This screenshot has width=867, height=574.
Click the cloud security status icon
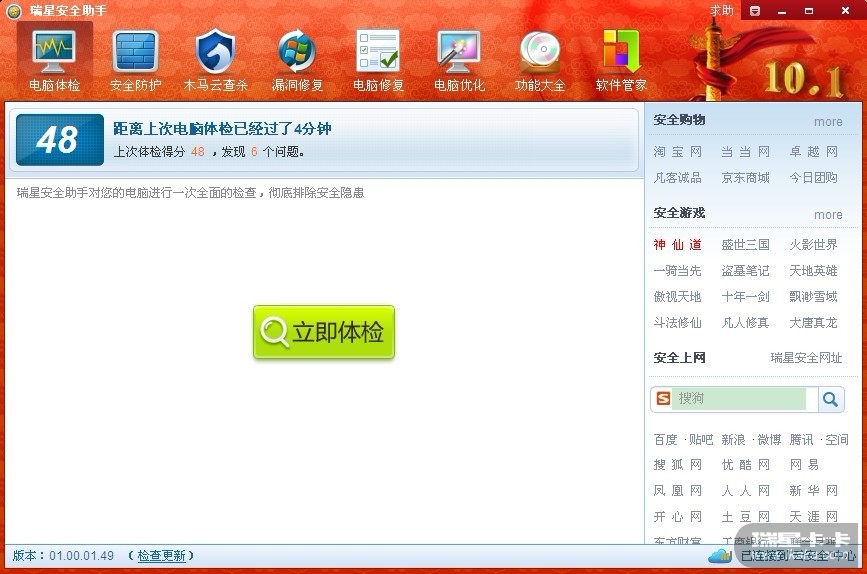pos(720,555)
